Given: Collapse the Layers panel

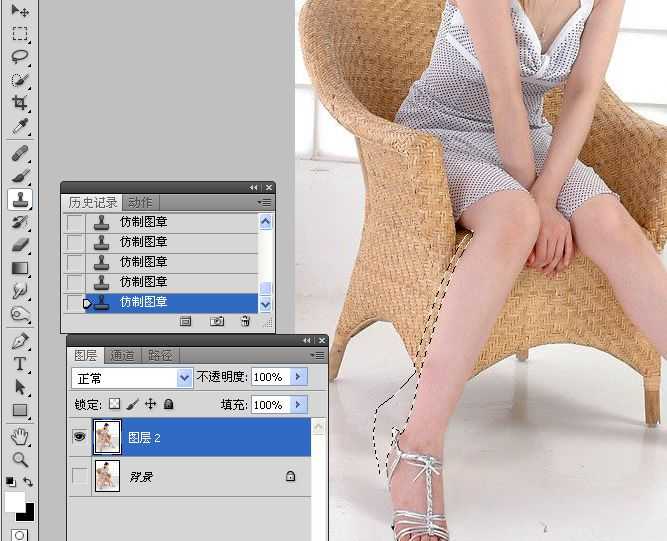Looking at the screenshot, I should coord(307,340).
